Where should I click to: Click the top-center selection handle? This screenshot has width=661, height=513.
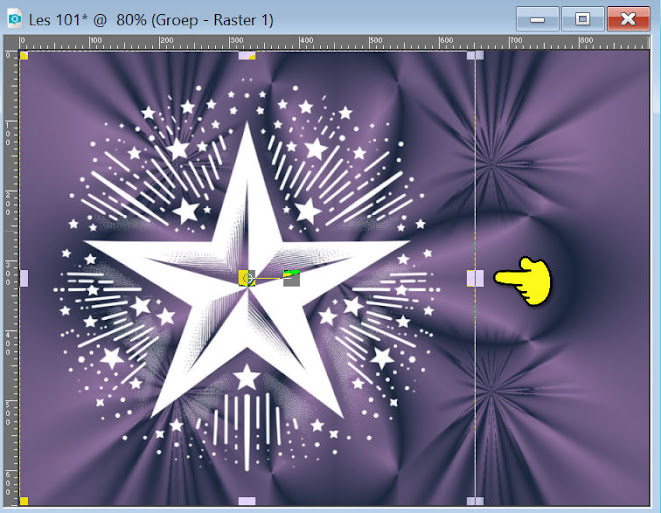247,56
